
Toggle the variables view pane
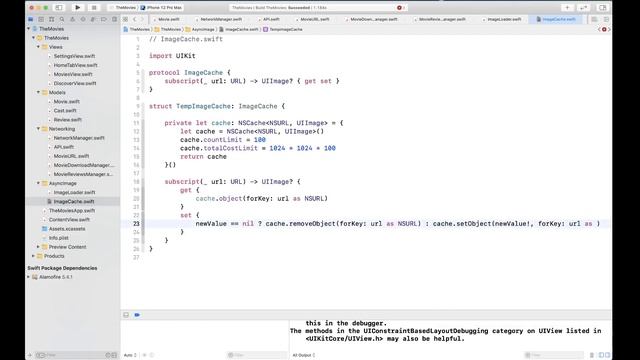[601, 355]
